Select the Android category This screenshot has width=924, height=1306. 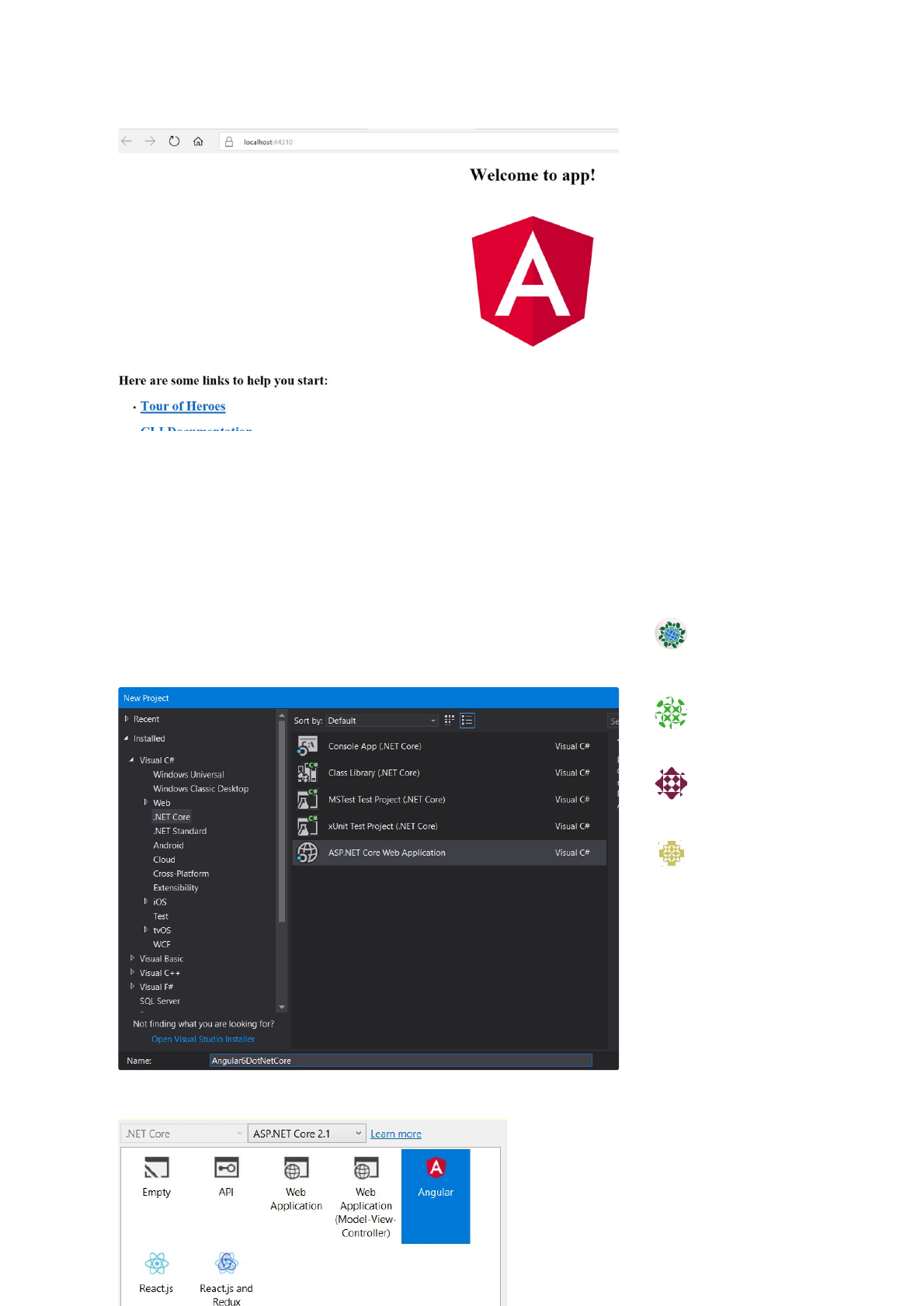(x=168, y=846)
